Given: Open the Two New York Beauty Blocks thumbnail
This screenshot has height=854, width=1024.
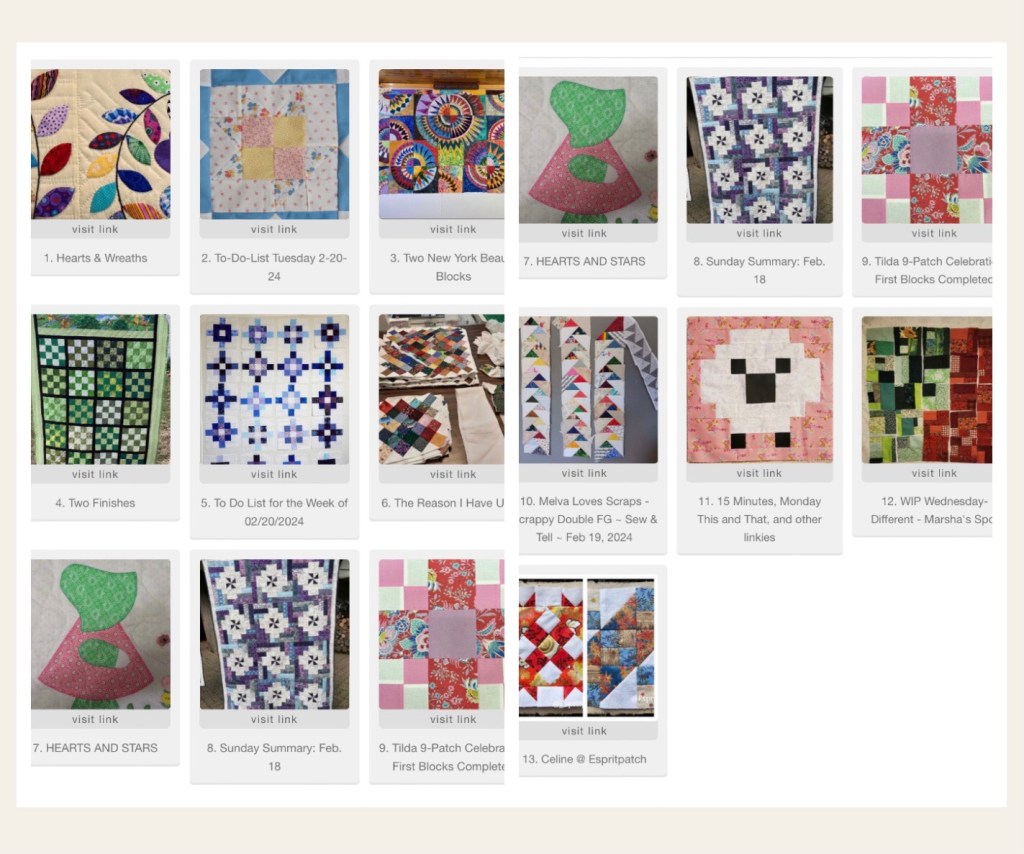Looking at the screenshot, I should pyautogui.click(x=441, y=144).
